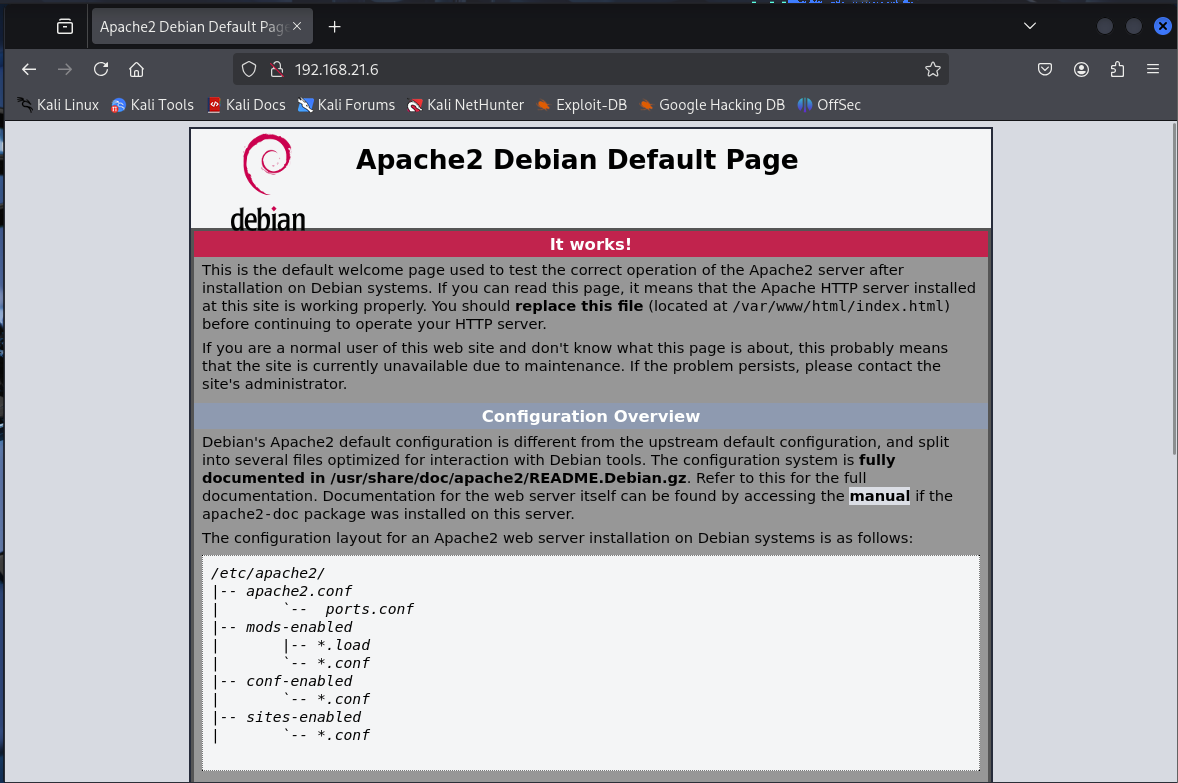Click the Apache2 Debian Default Page heading

(576, 159)
